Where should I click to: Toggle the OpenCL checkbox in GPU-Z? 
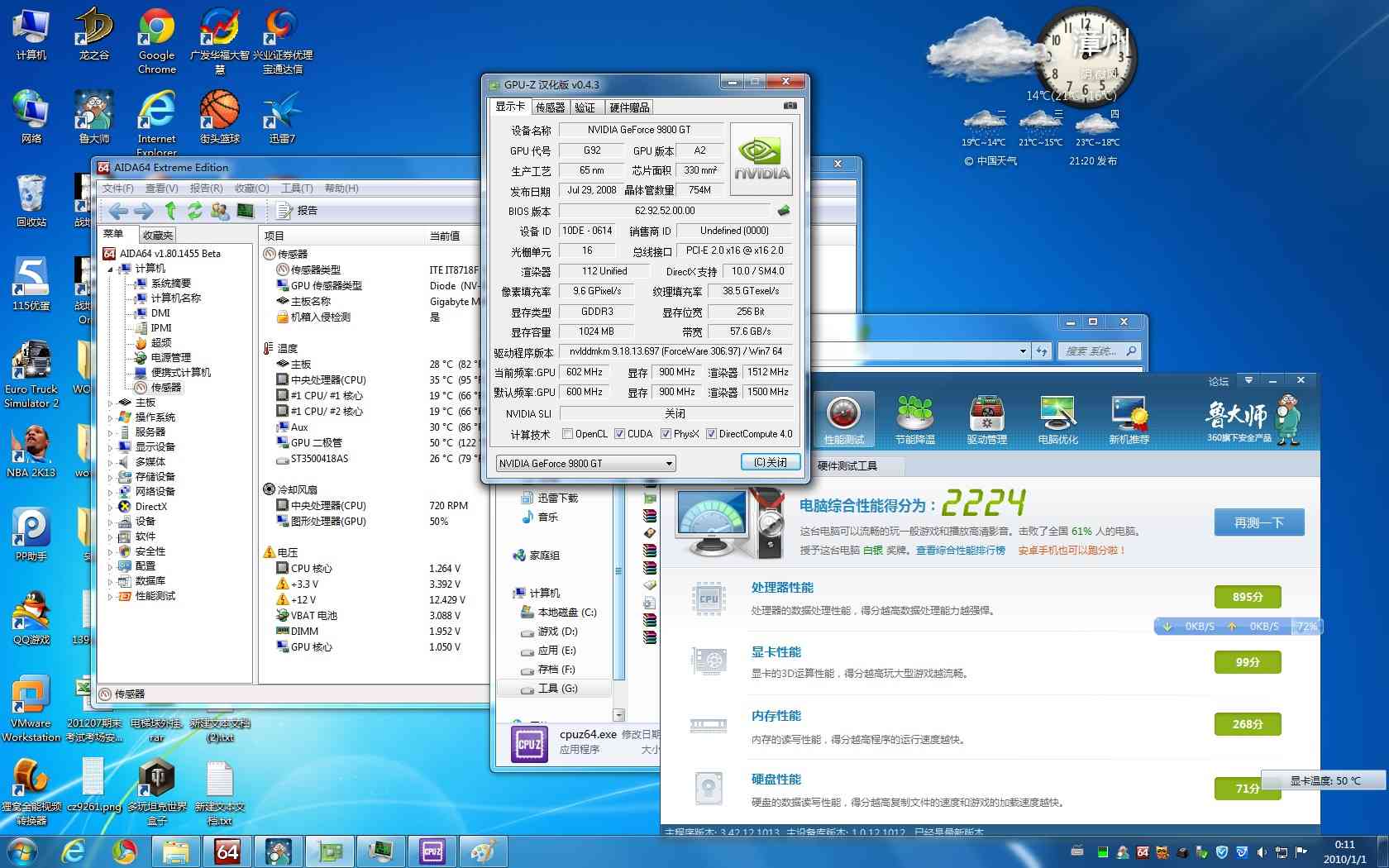pyautogui.click(x=567, y=434)
